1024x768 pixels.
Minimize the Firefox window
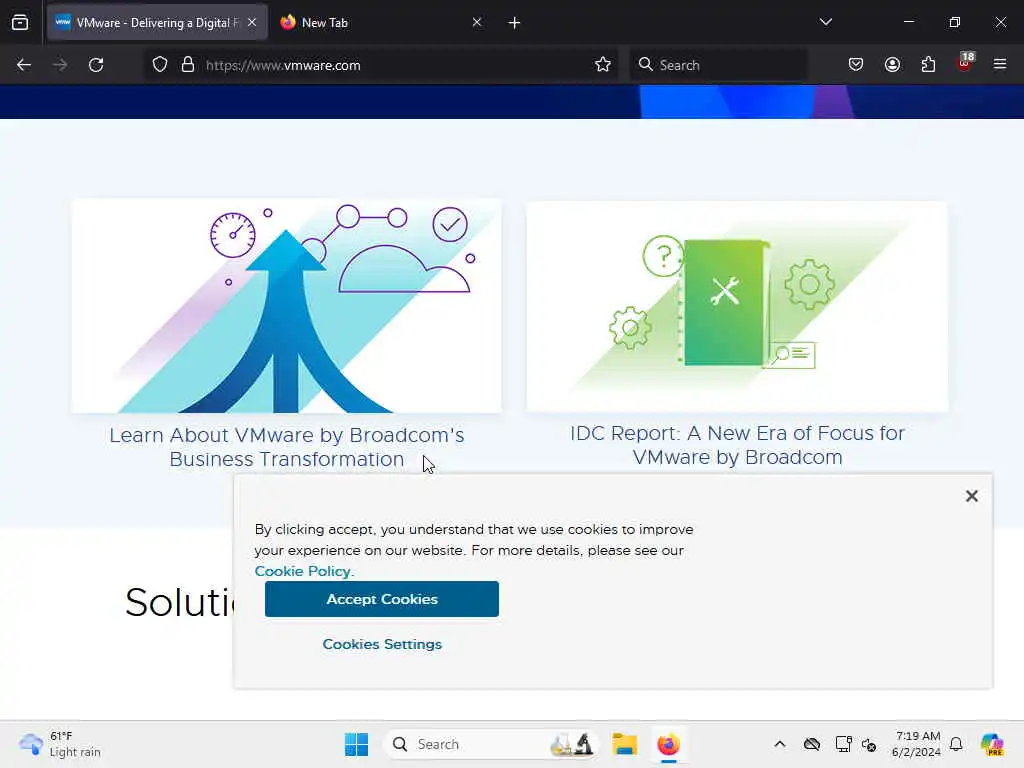click(908, 22)
